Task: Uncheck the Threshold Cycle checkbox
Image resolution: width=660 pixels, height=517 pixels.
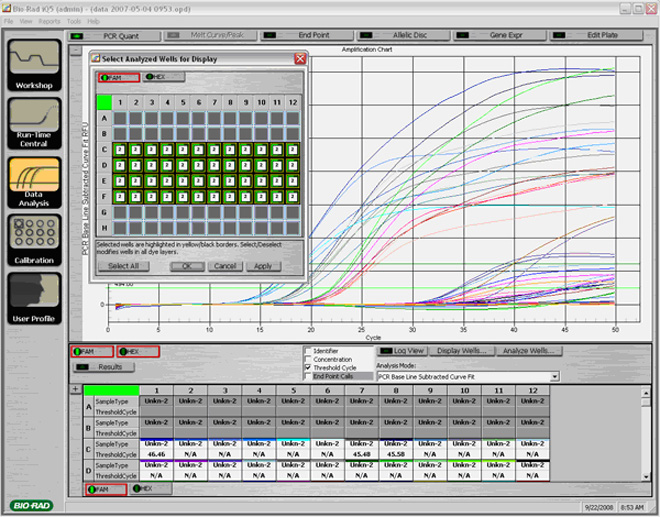Action: [x=308, y=368]
